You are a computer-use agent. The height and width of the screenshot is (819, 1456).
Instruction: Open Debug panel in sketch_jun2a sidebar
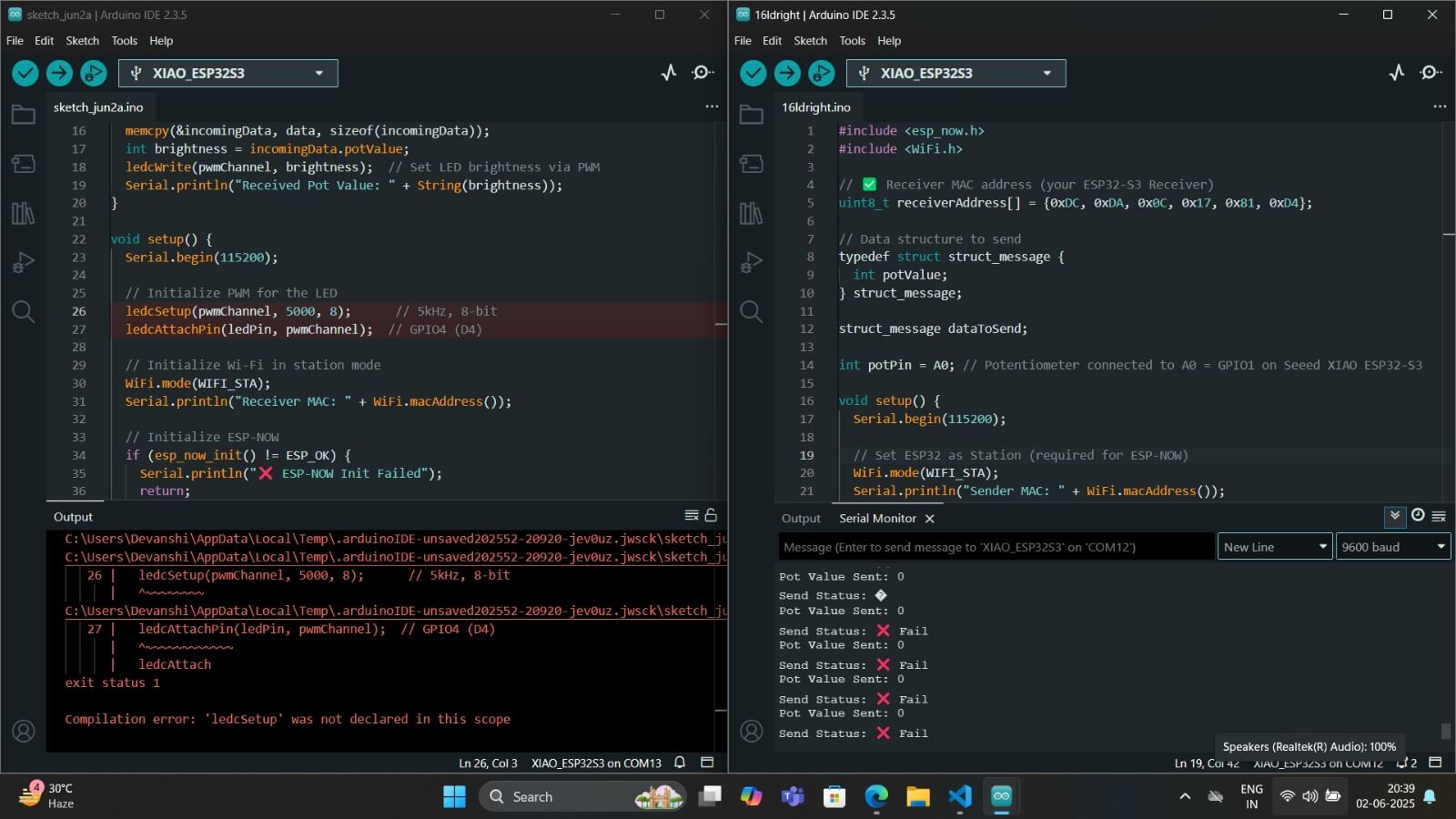tap(24, 262)
